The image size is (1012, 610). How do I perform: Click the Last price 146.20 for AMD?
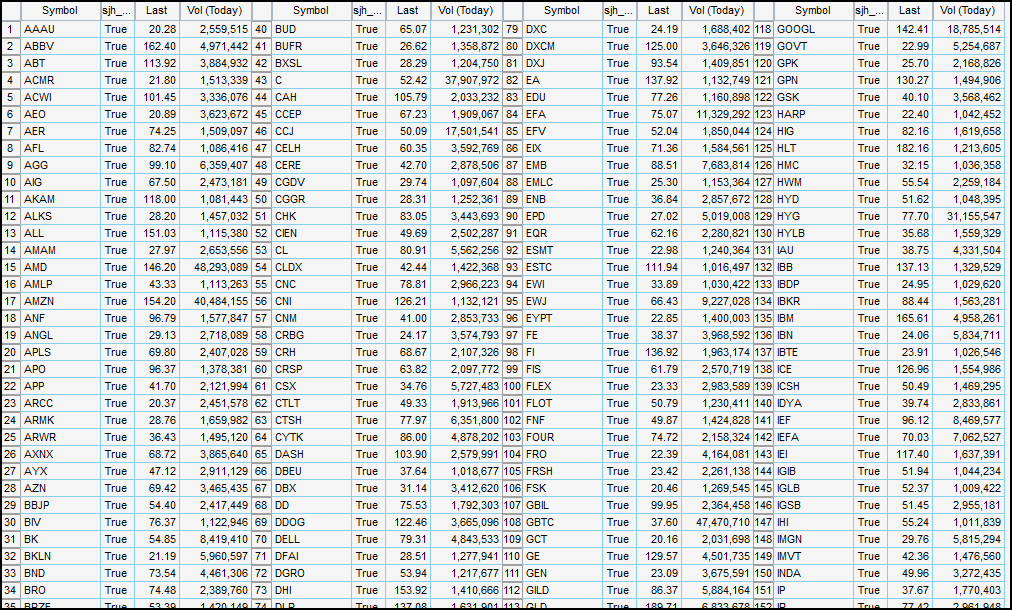click(157, 267)
